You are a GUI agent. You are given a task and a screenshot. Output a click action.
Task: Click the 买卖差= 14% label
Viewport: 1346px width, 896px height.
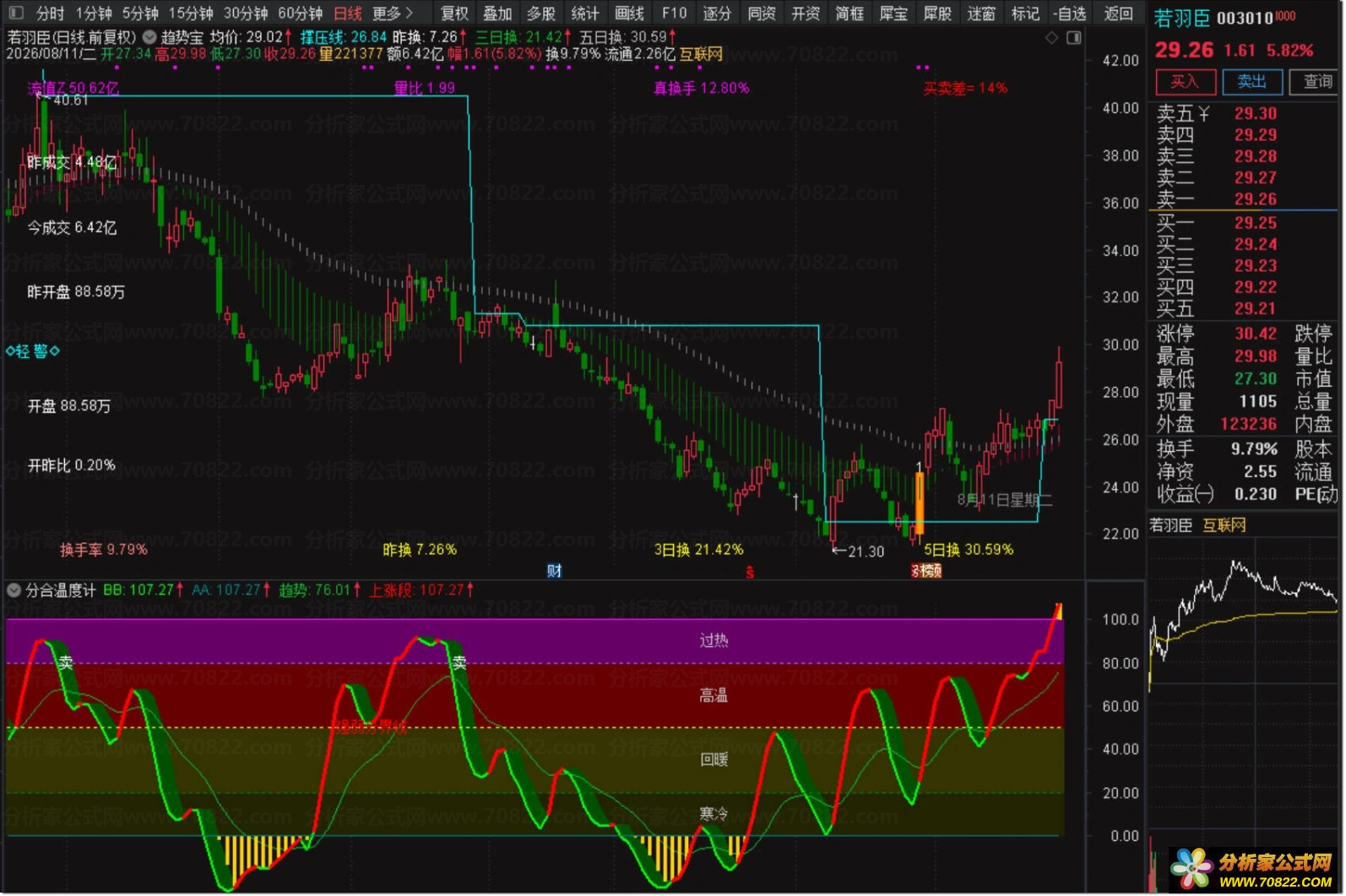(x=965, y=88)
